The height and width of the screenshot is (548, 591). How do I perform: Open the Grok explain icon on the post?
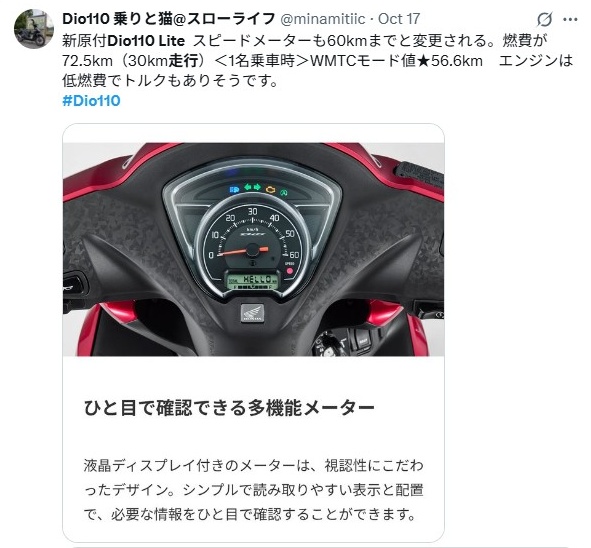(x=544, y=19)
